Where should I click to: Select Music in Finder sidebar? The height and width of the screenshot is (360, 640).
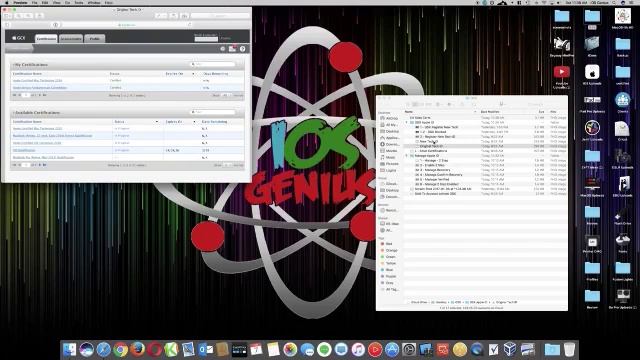click(388, 158)
